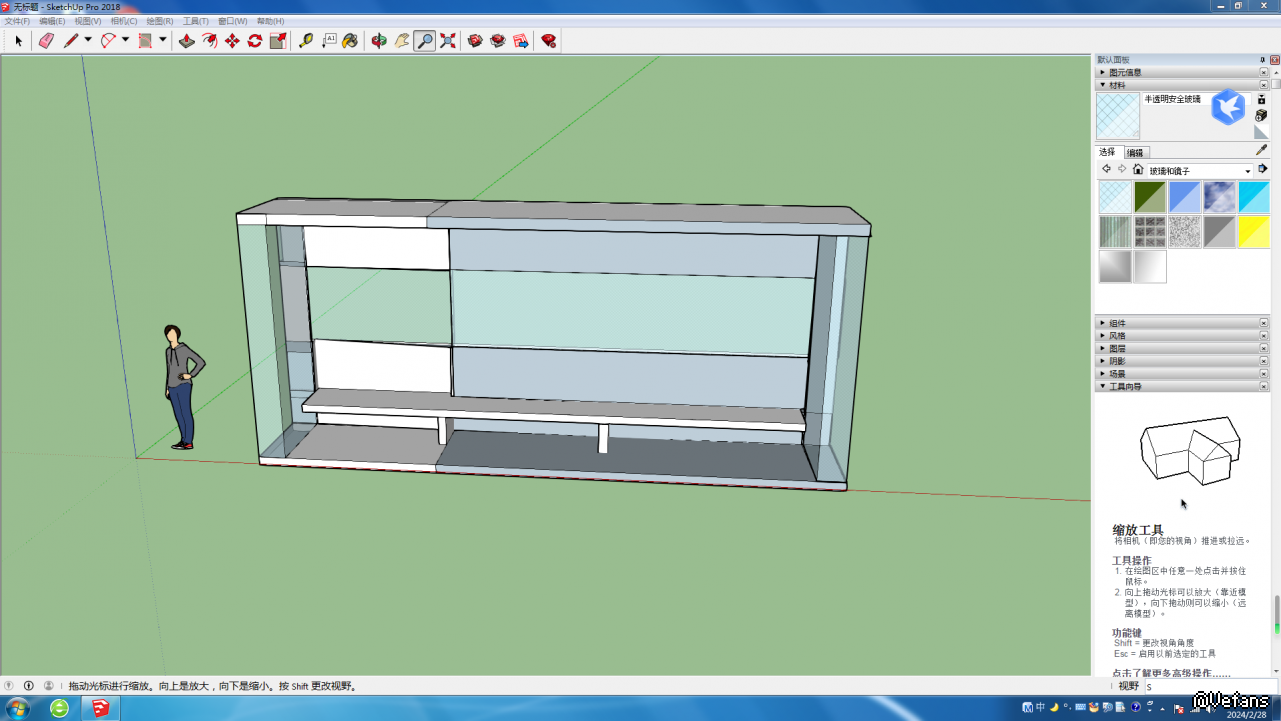Screen dimensions: 1281x721
Task: Choose the Move tool
Action: click(x=232, y=41)
